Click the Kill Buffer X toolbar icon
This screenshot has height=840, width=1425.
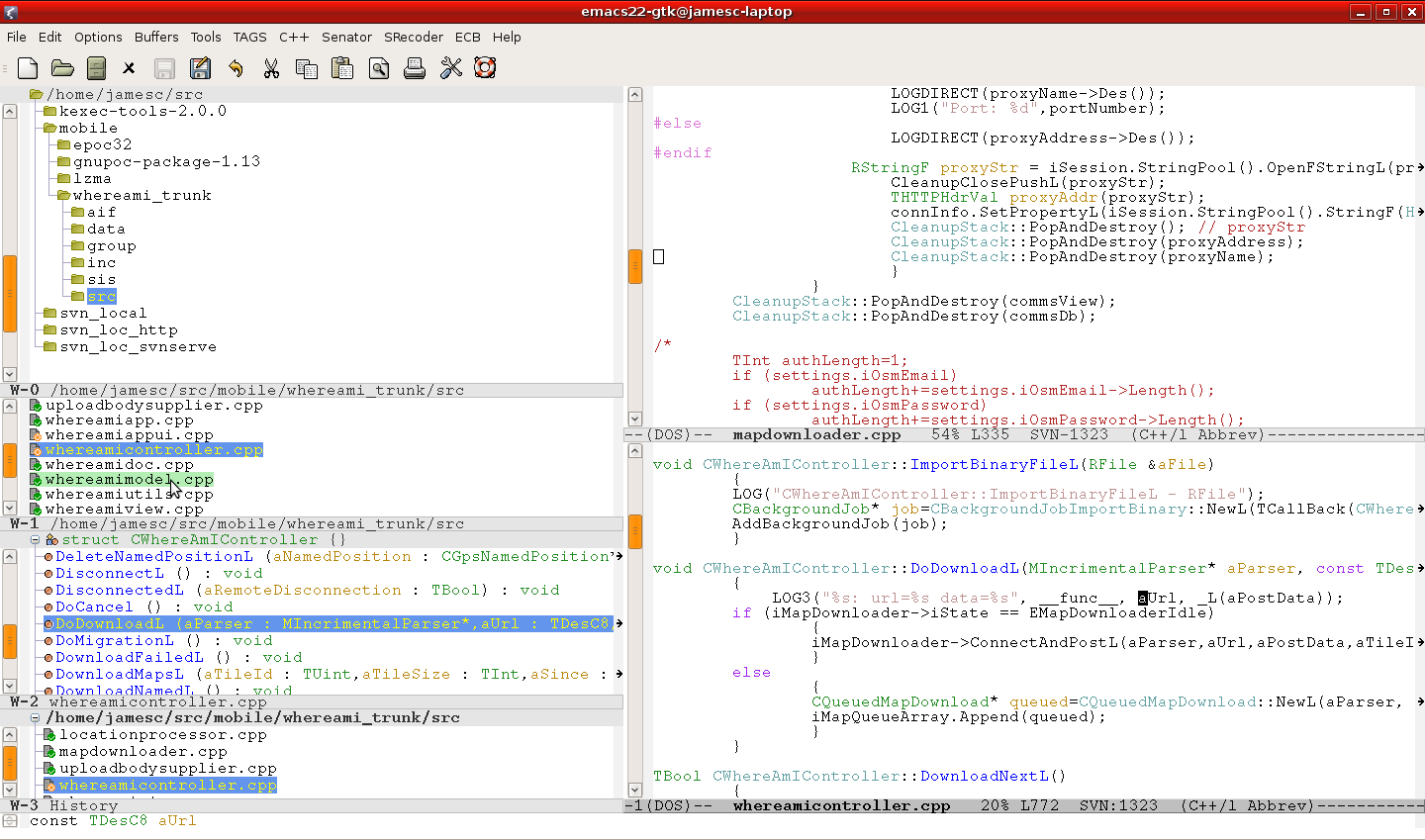tap(129, 68)
